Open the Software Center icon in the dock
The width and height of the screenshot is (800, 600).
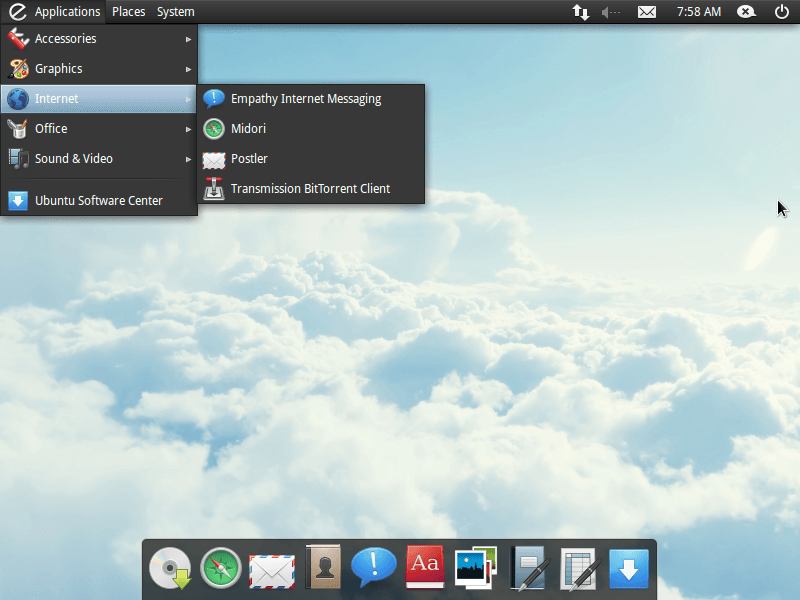629,569
